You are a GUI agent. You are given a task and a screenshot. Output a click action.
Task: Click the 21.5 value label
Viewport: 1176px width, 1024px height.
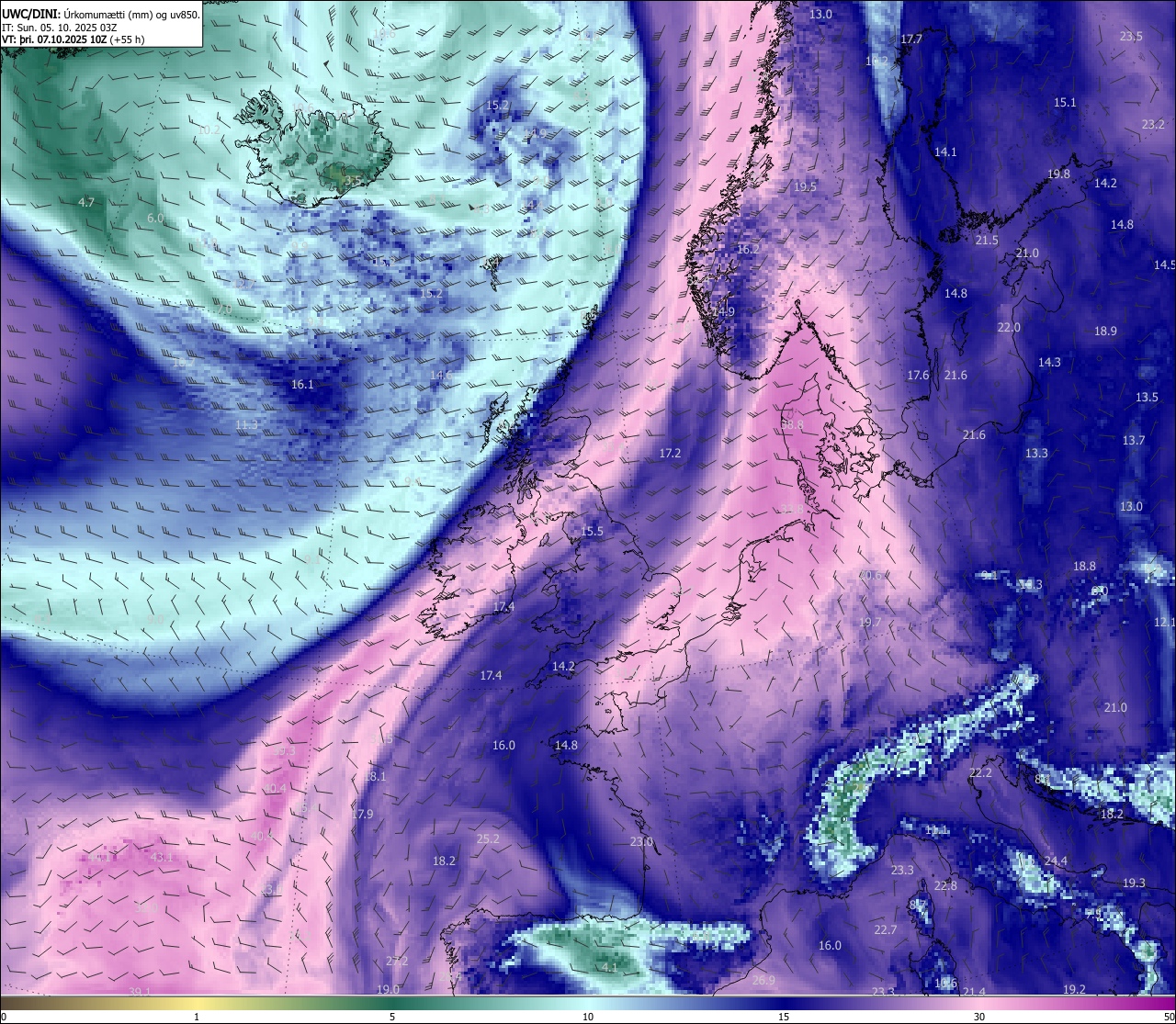pyautogui.click(x=987, y=240)
